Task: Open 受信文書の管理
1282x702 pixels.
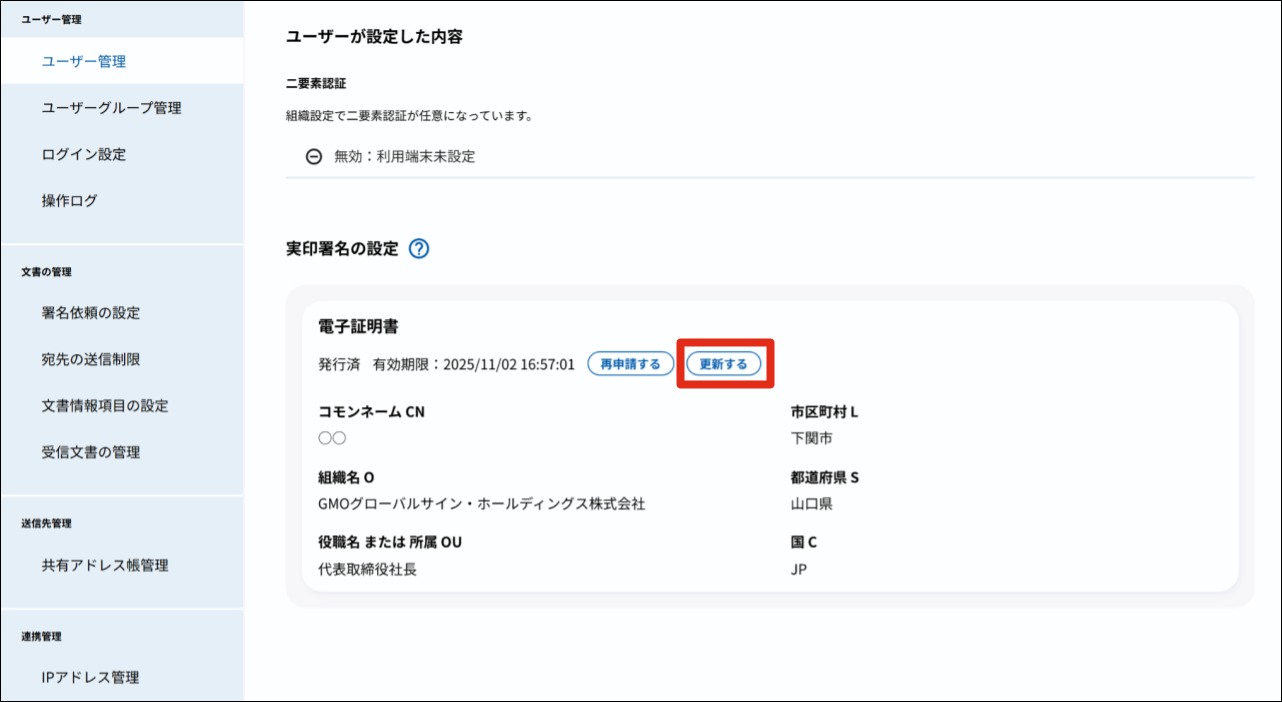Action: point(91,452)
